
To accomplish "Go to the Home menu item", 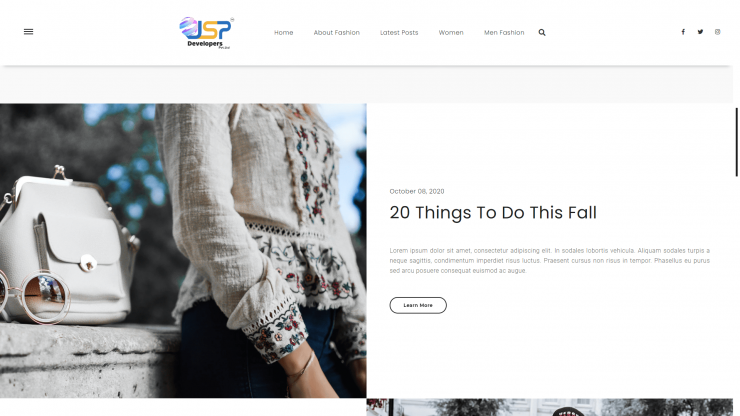I will pyautogui.click(x=284, y=33).
